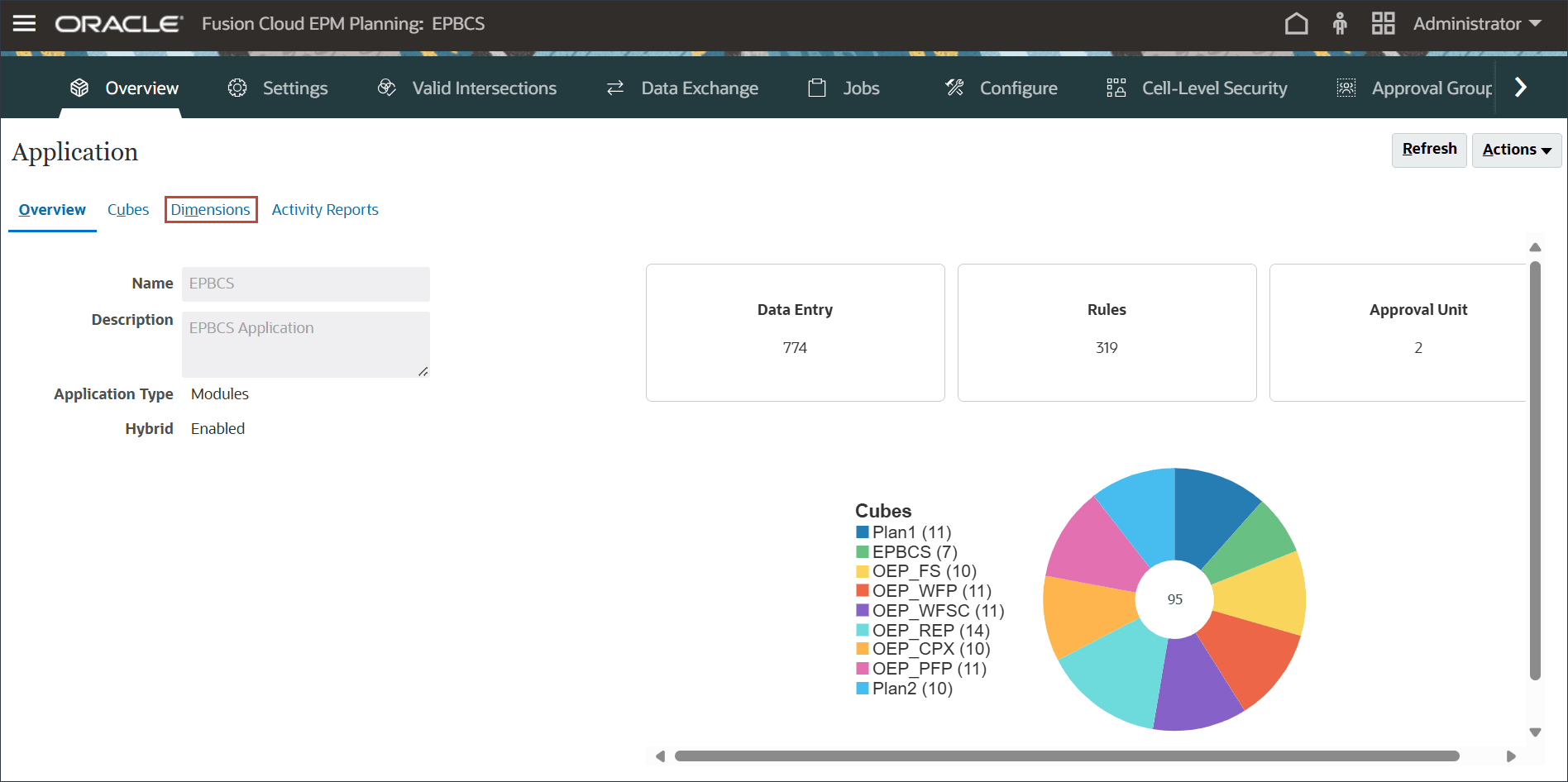1568x782 pixels.
Task: Click the 'Modules' application type value
Action: pyautogui.click(x=220, y=394)
